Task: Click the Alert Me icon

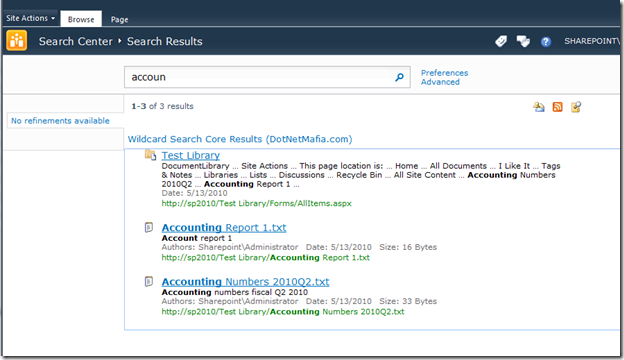Action: point(539,107)
